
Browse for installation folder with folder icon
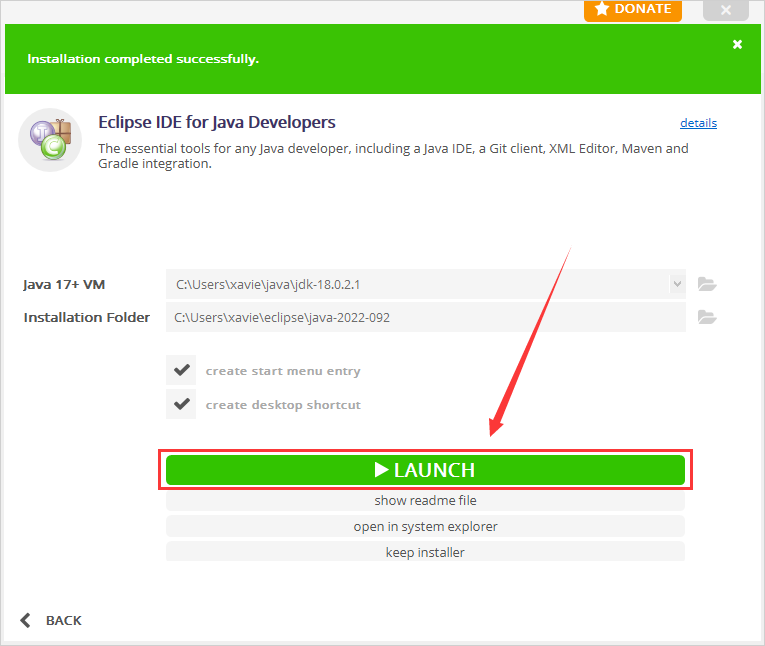[707, 318]
